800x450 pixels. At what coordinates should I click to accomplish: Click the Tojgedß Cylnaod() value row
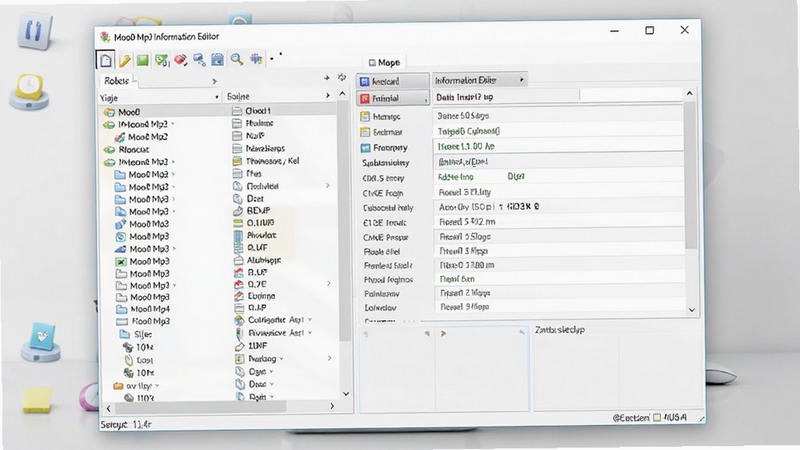pos(558,131)
